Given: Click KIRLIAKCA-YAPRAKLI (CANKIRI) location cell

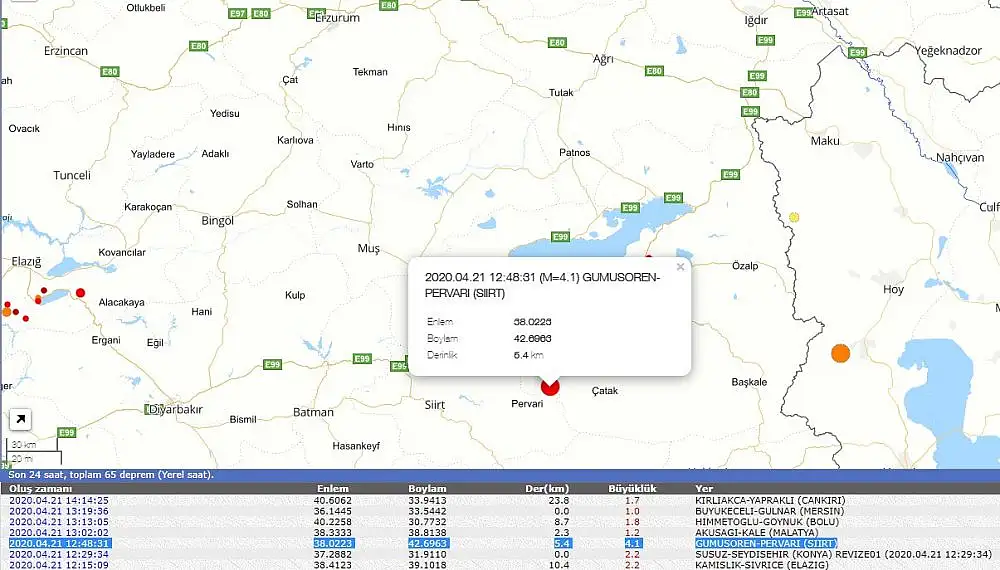Looking at the screenshot, I should [x=770, y=501].
